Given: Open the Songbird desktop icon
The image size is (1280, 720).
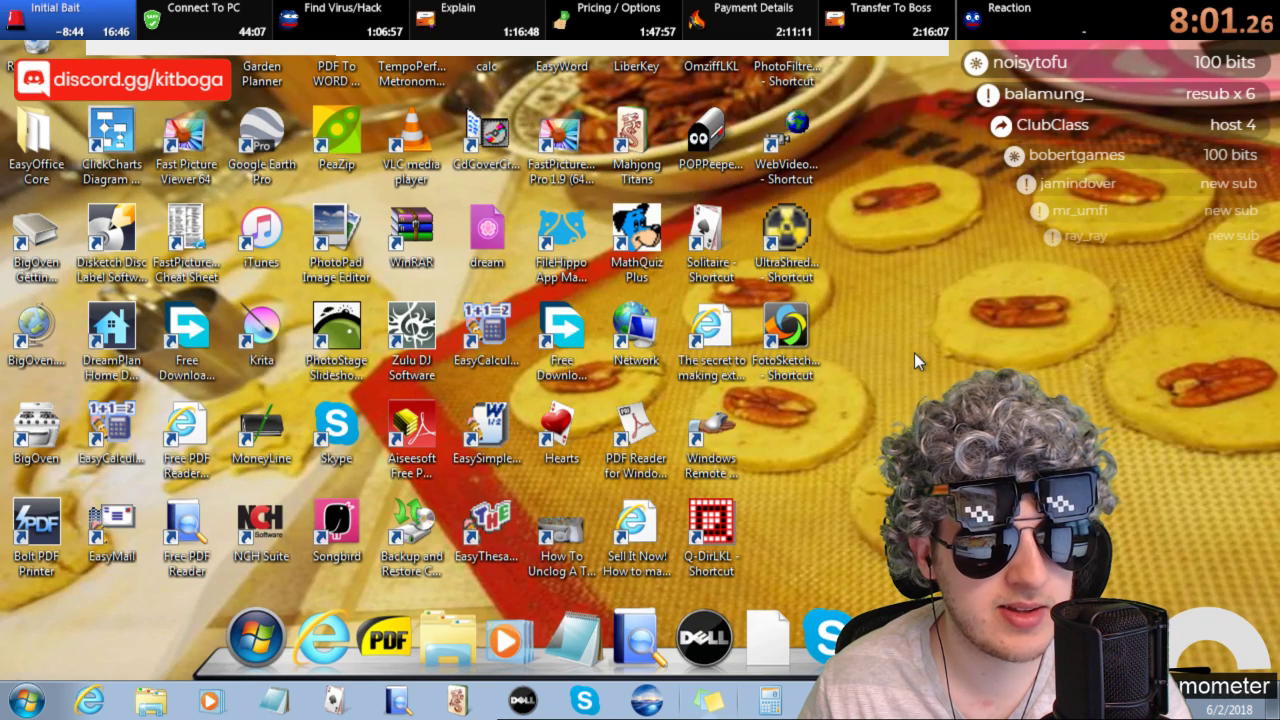Looking at the screenshot, I should [x=336, y=523].
